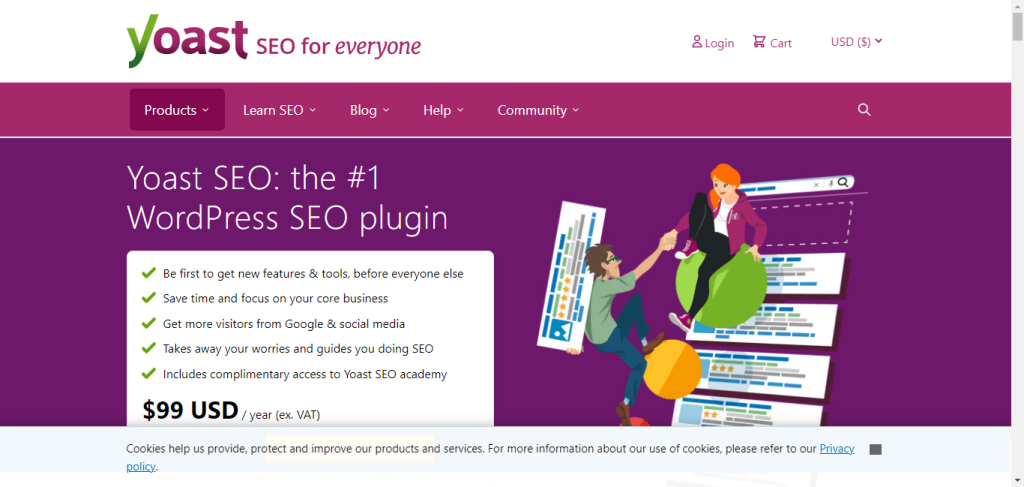Follow the Privacy policy link

837,448
